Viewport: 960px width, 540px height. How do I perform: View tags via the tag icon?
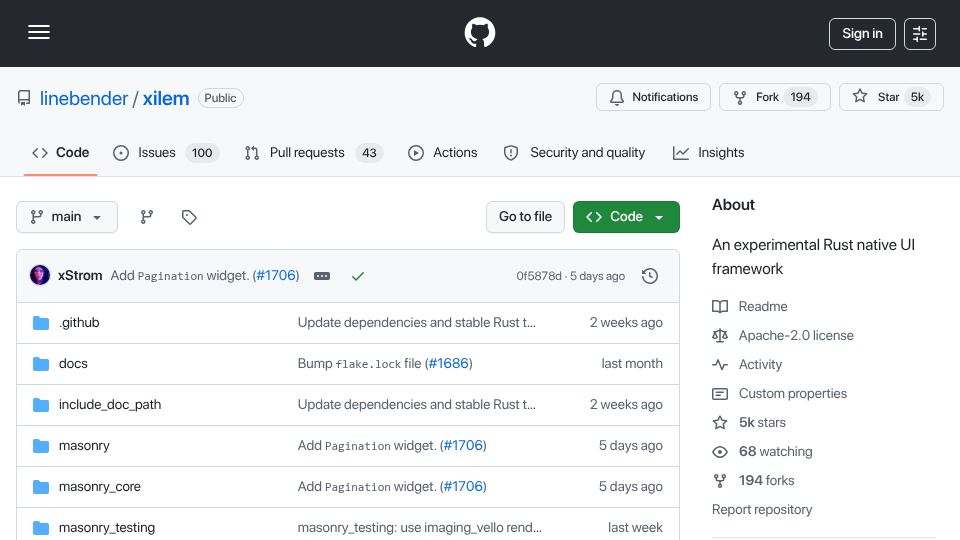[x=189, y=217]
